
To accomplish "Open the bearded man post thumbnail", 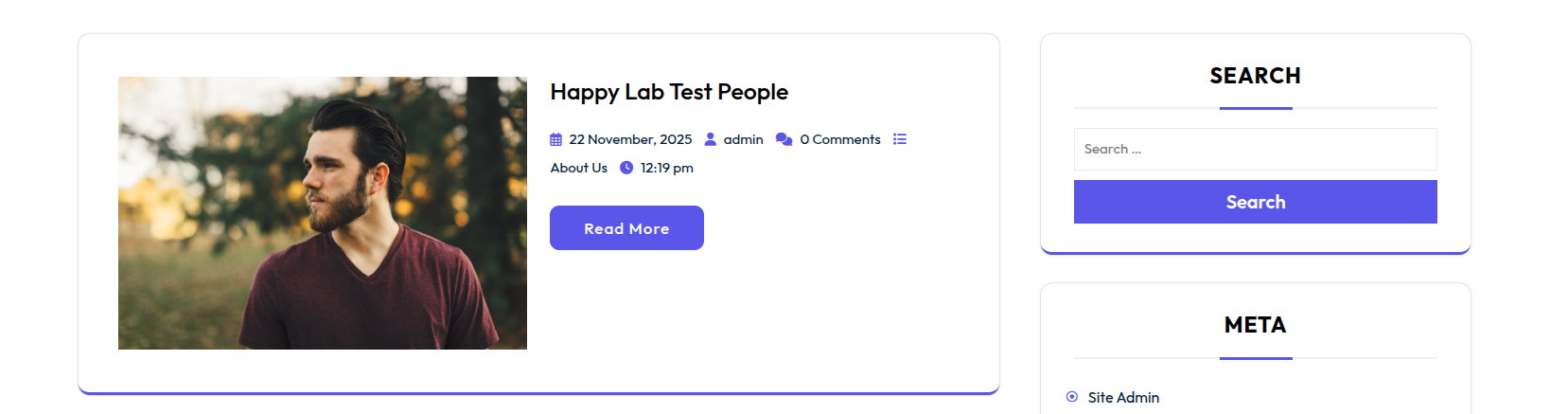I will [x=323, y=213].
